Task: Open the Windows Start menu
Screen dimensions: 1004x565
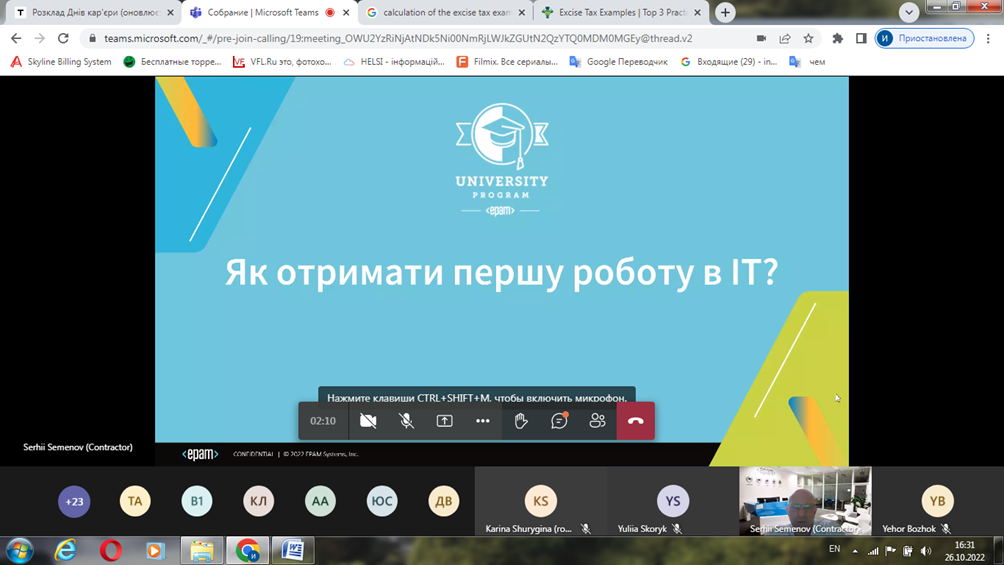Action: [20, 551]
